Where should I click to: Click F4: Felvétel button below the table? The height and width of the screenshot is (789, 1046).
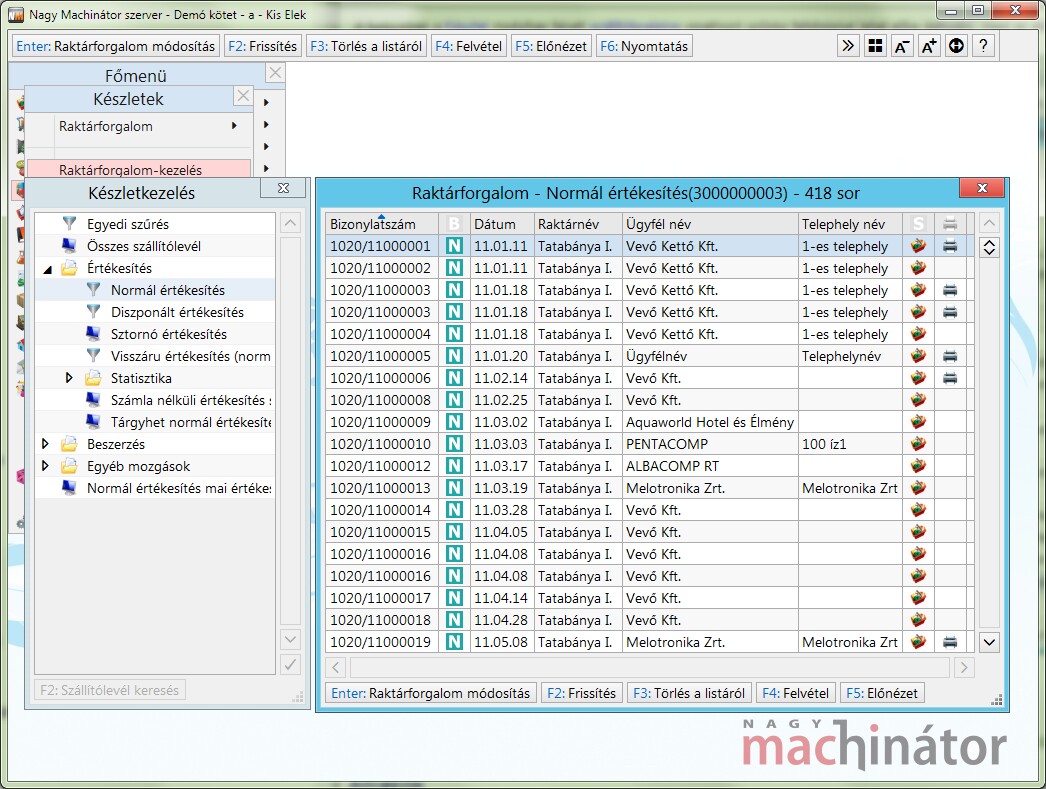[796, 693]
